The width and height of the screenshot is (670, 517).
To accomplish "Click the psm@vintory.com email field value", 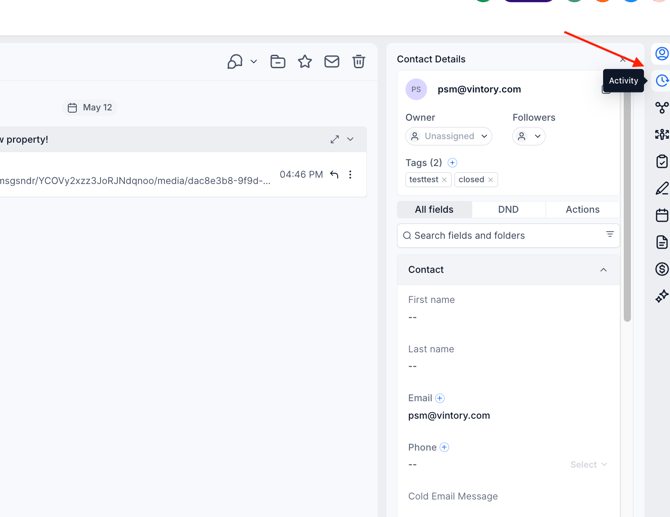I will tap(449, 416).
